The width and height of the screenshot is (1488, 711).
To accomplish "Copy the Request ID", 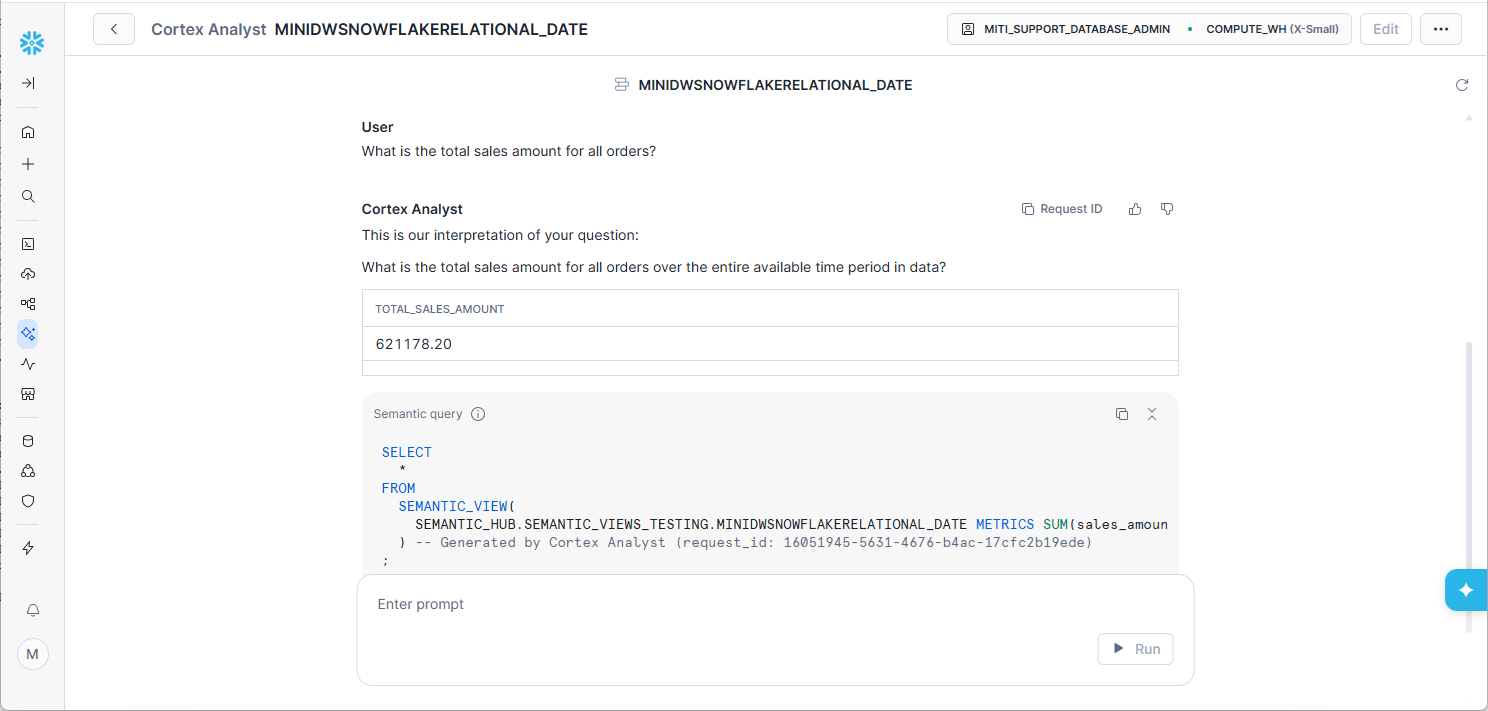I will [1062, 209].
